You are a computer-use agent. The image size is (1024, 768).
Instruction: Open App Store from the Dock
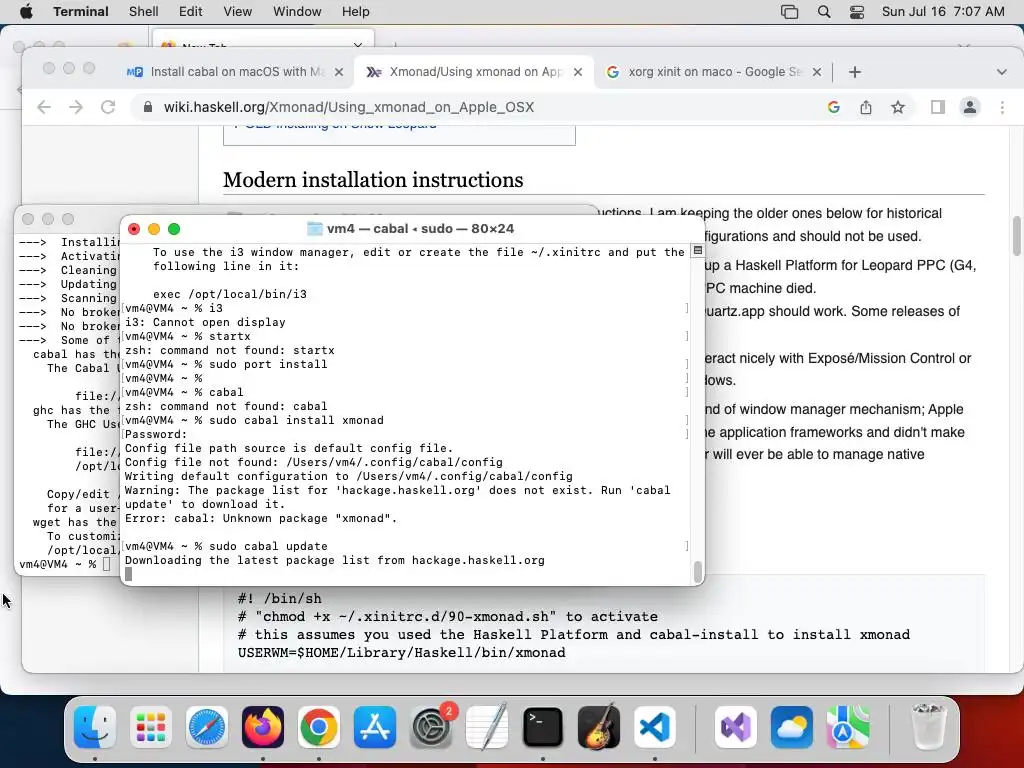coord(375,727)
